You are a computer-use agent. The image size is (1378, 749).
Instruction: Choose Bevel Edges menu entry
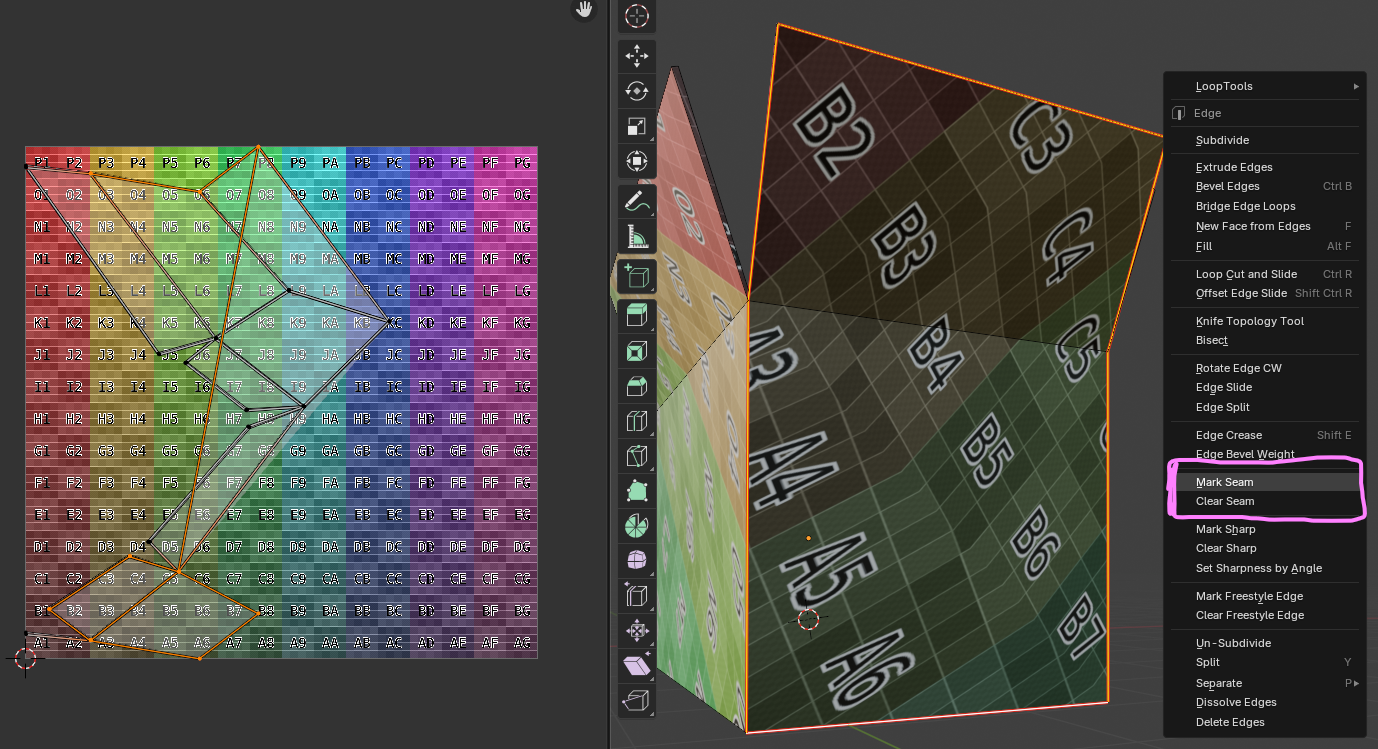click(x=1227, y=186)
